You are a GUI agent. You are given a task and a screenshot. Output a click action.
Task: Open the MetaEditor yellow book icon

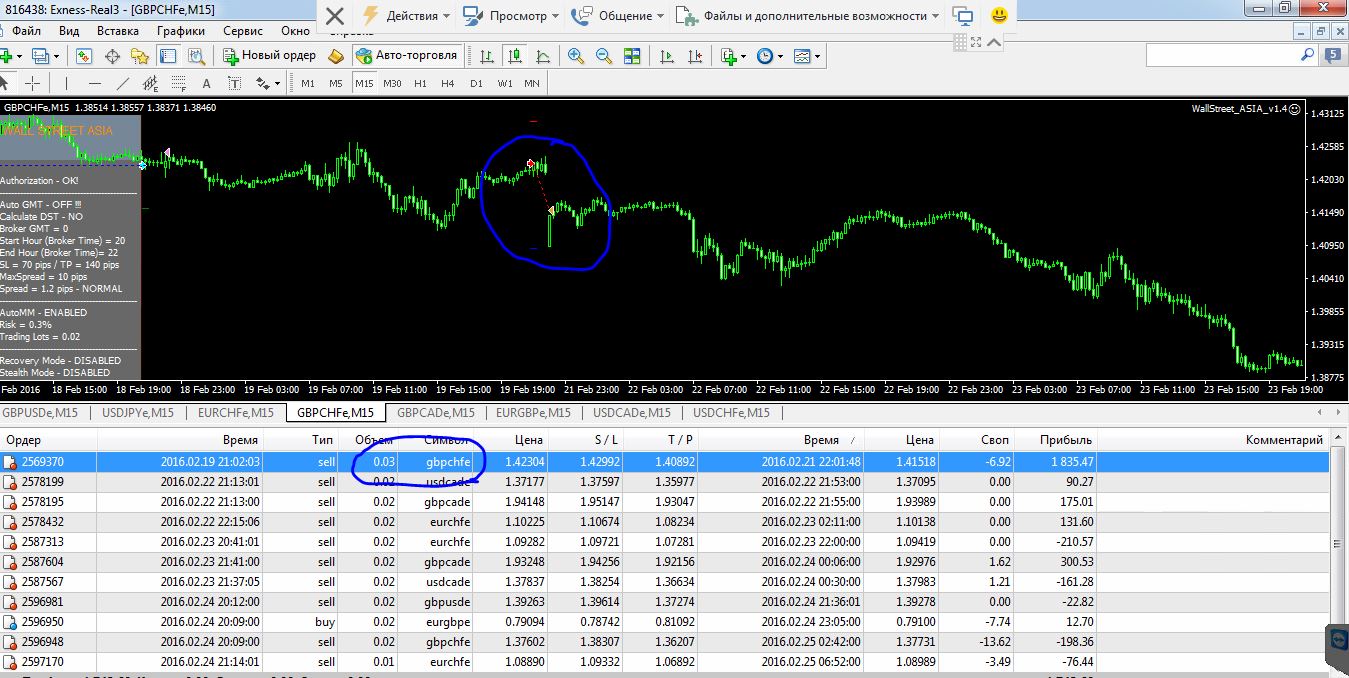(x=335, y=56)
